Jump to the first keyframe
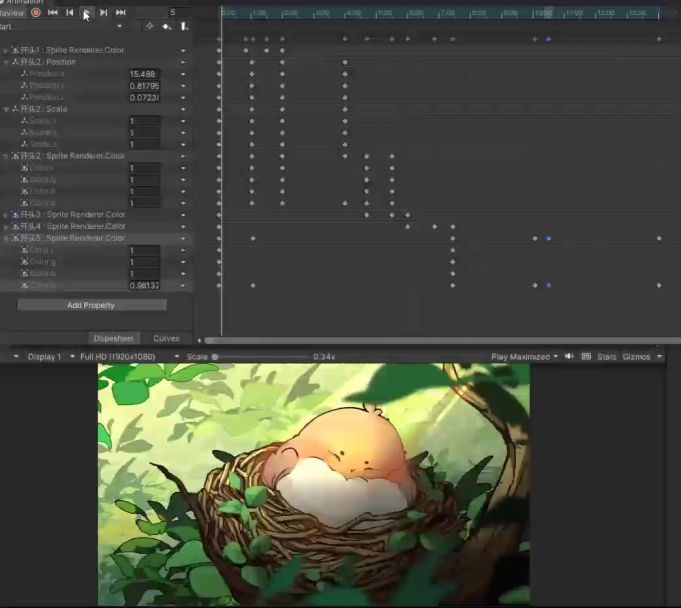This screenshot has height=608, width=681. click(x=53, y=13)
